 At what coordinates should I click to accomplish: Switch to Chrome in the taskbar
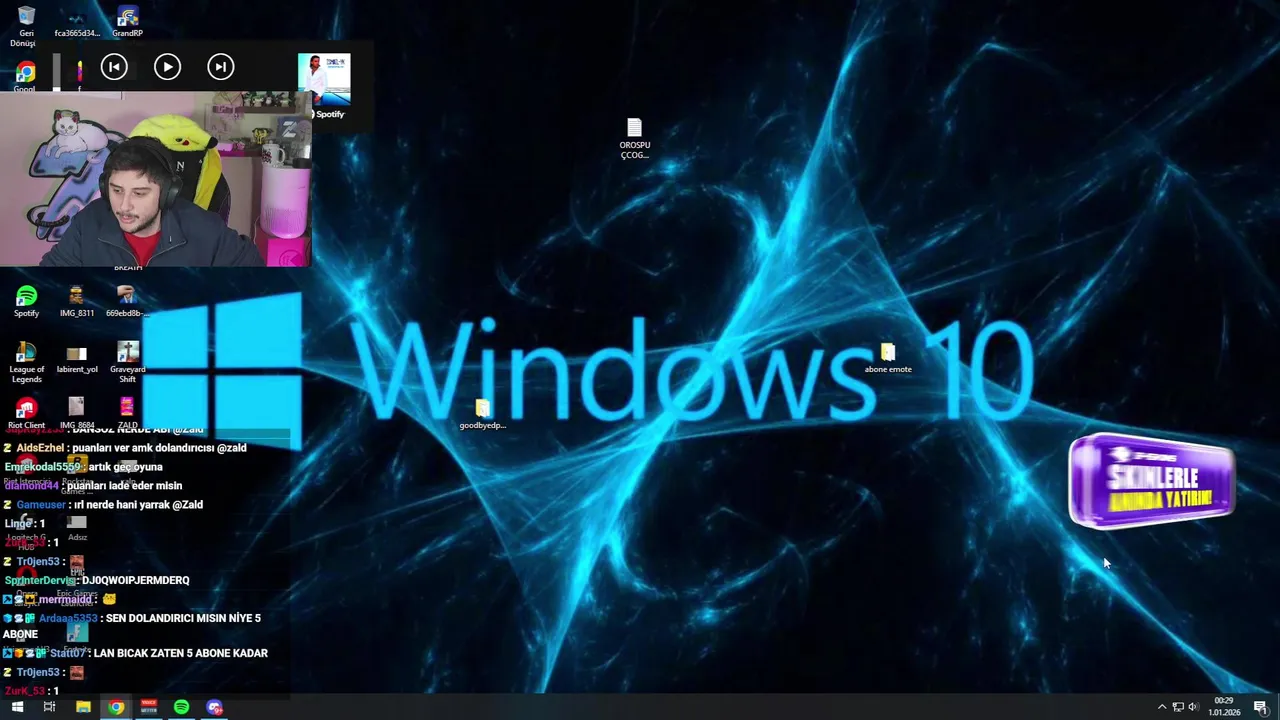click(x=116, y=707)
